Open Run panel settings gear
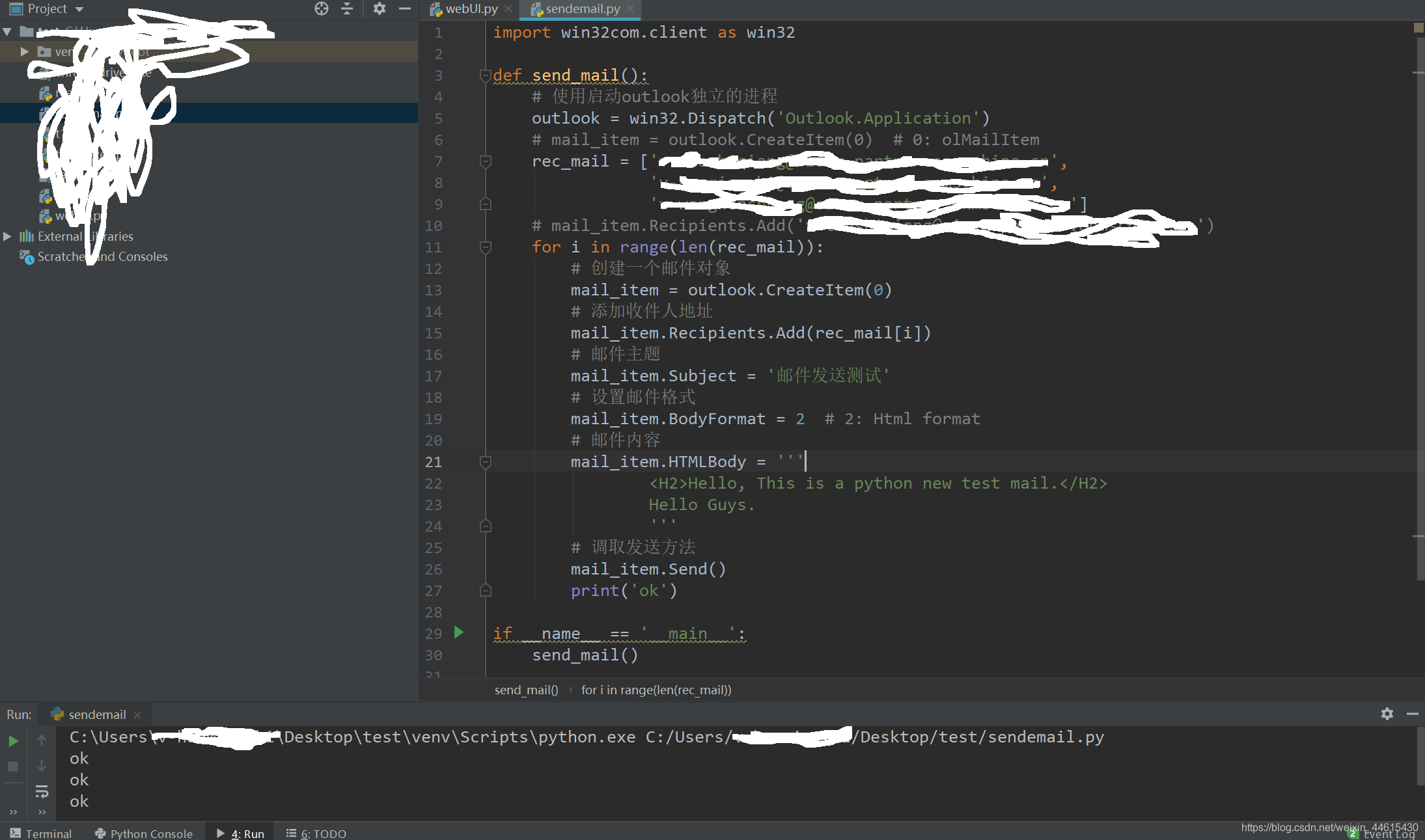1425x840 pixels. click(1387, 714)
